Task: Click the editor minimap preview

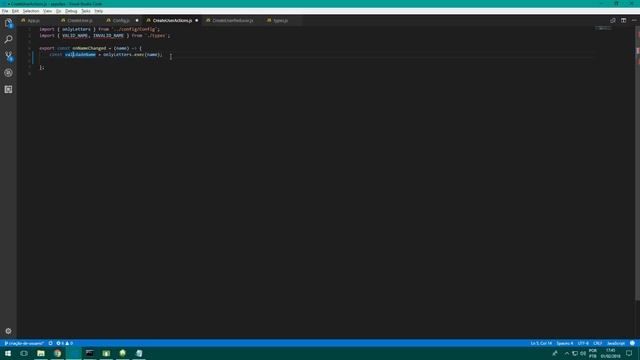Action: click(x=603, y=29)
